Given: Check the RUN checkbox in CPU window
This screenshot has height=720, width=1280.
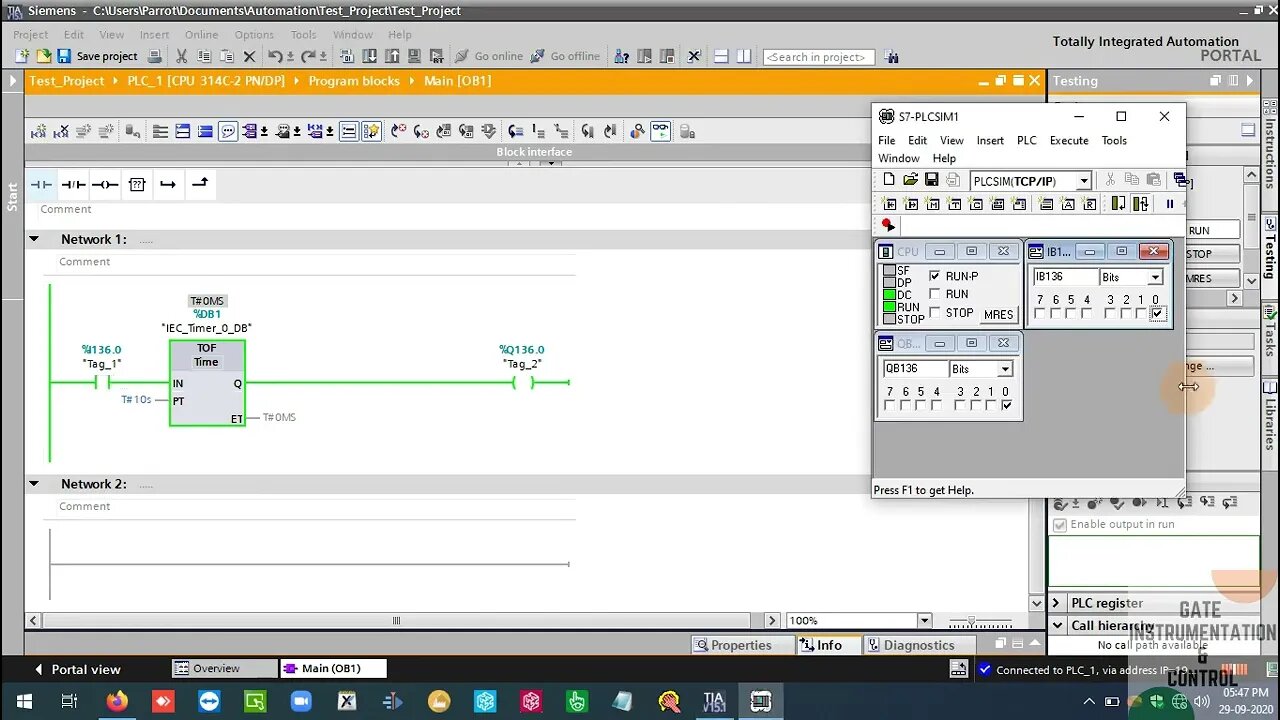Looking at the screenshot, I should [x=934, y=294].
